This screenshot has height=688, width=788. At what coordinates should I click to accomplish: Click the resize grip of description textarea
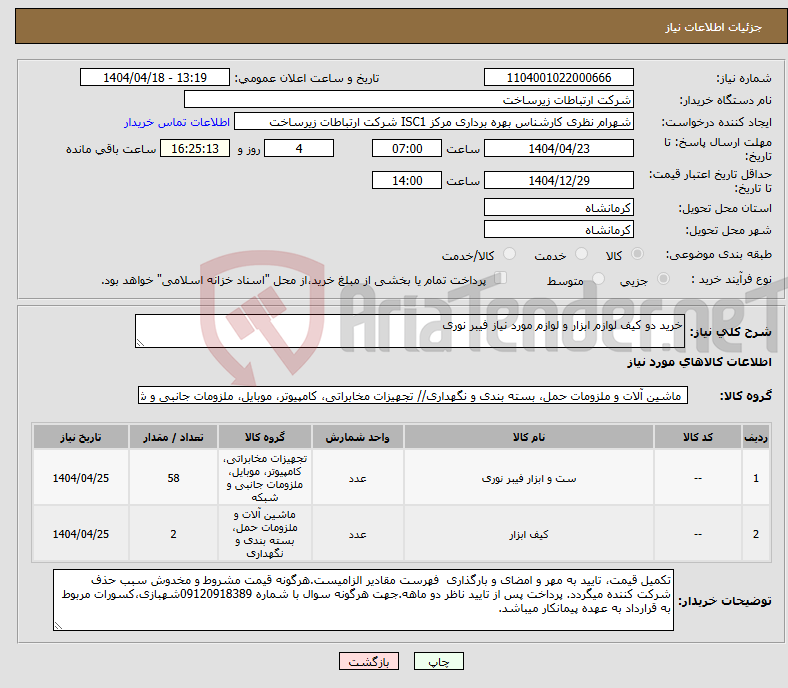pos(140,342)
